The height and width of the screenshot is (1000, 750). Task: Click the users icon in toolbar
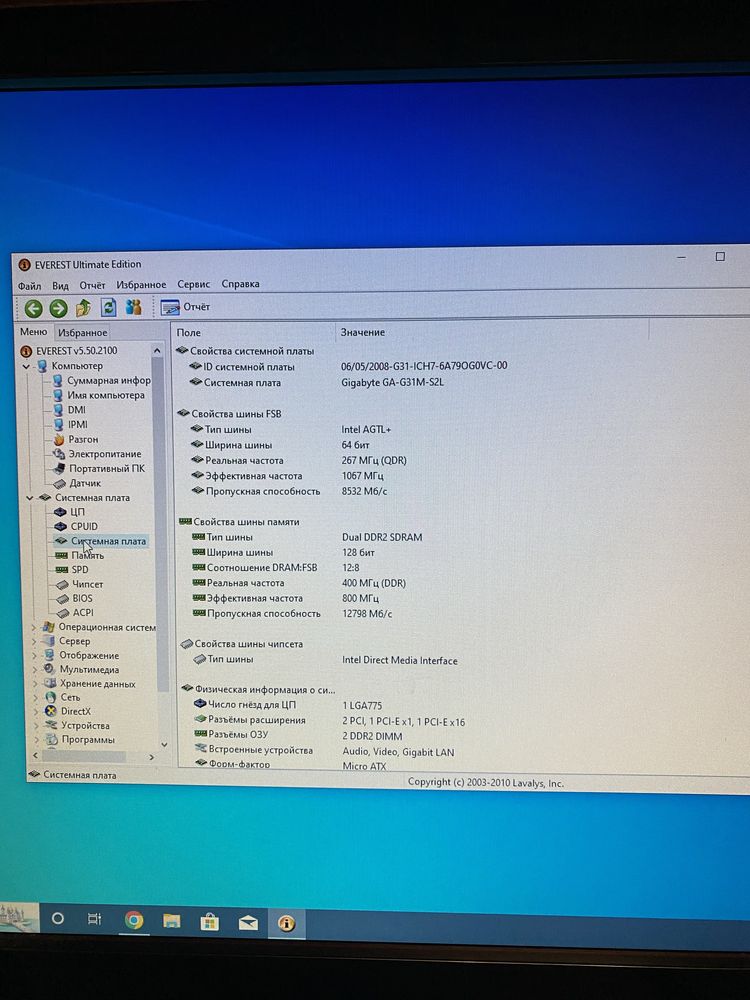(133, 307)
